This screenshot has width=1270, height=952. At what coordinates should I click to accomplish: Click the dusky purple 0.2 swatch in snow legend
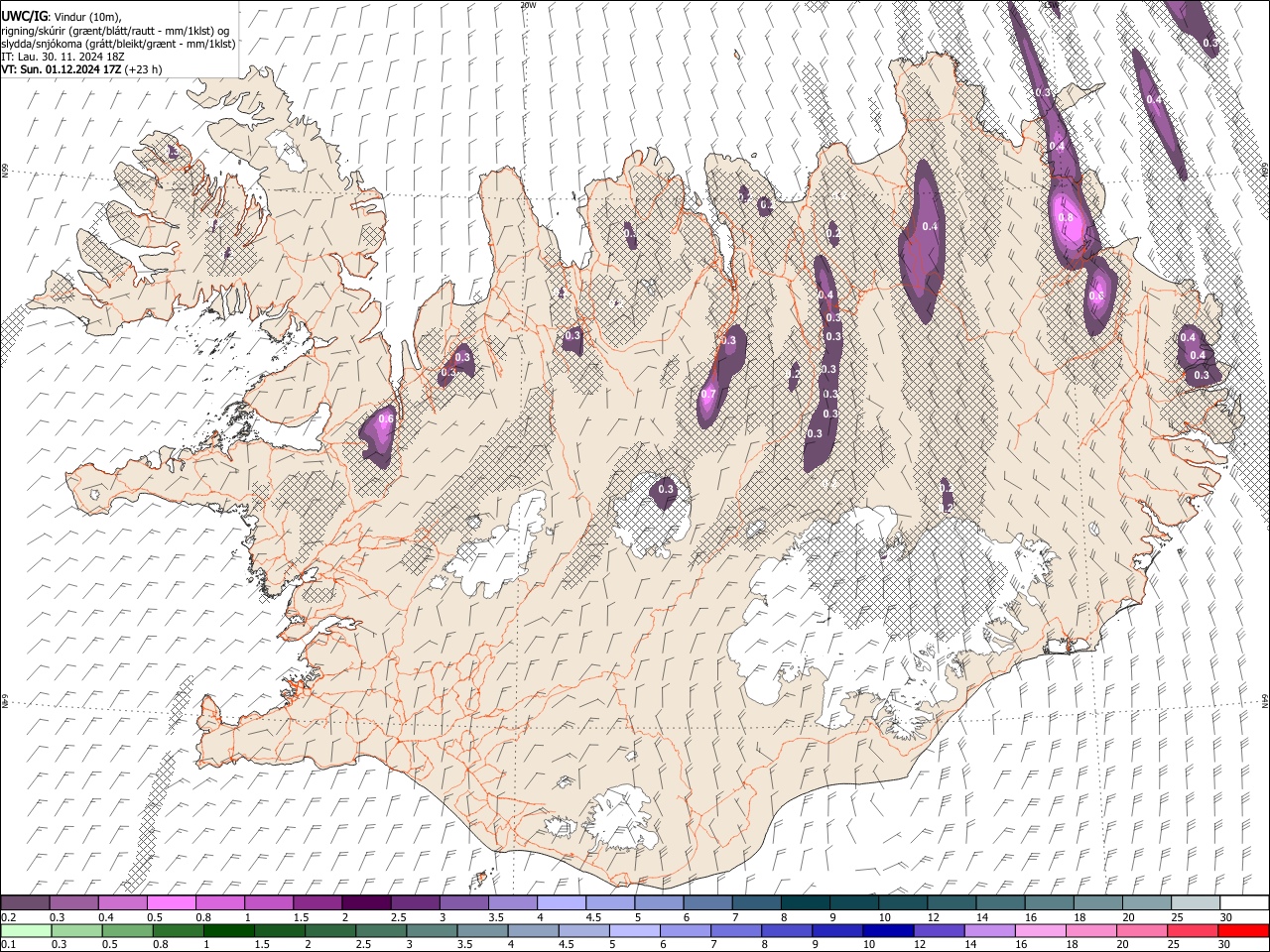click(26, 903)
